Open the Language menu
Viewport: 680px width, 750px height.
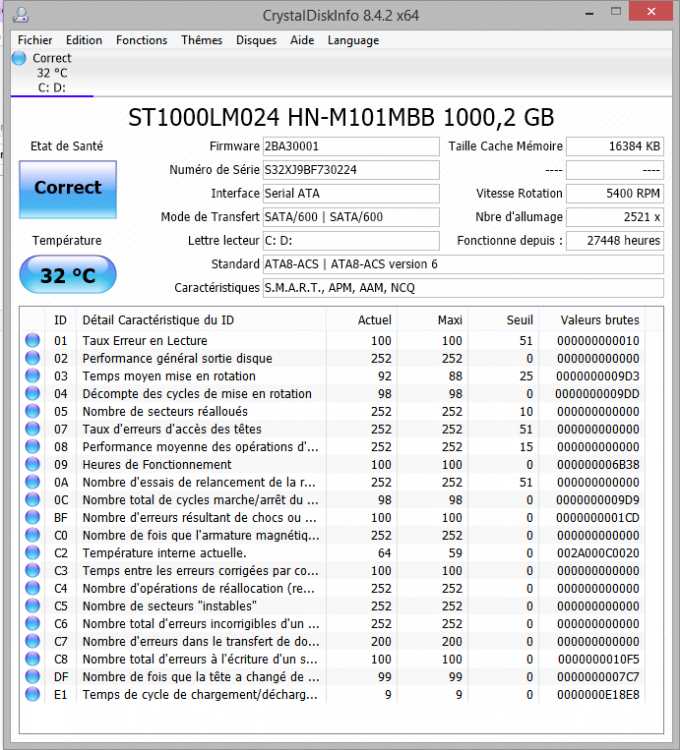353,40
